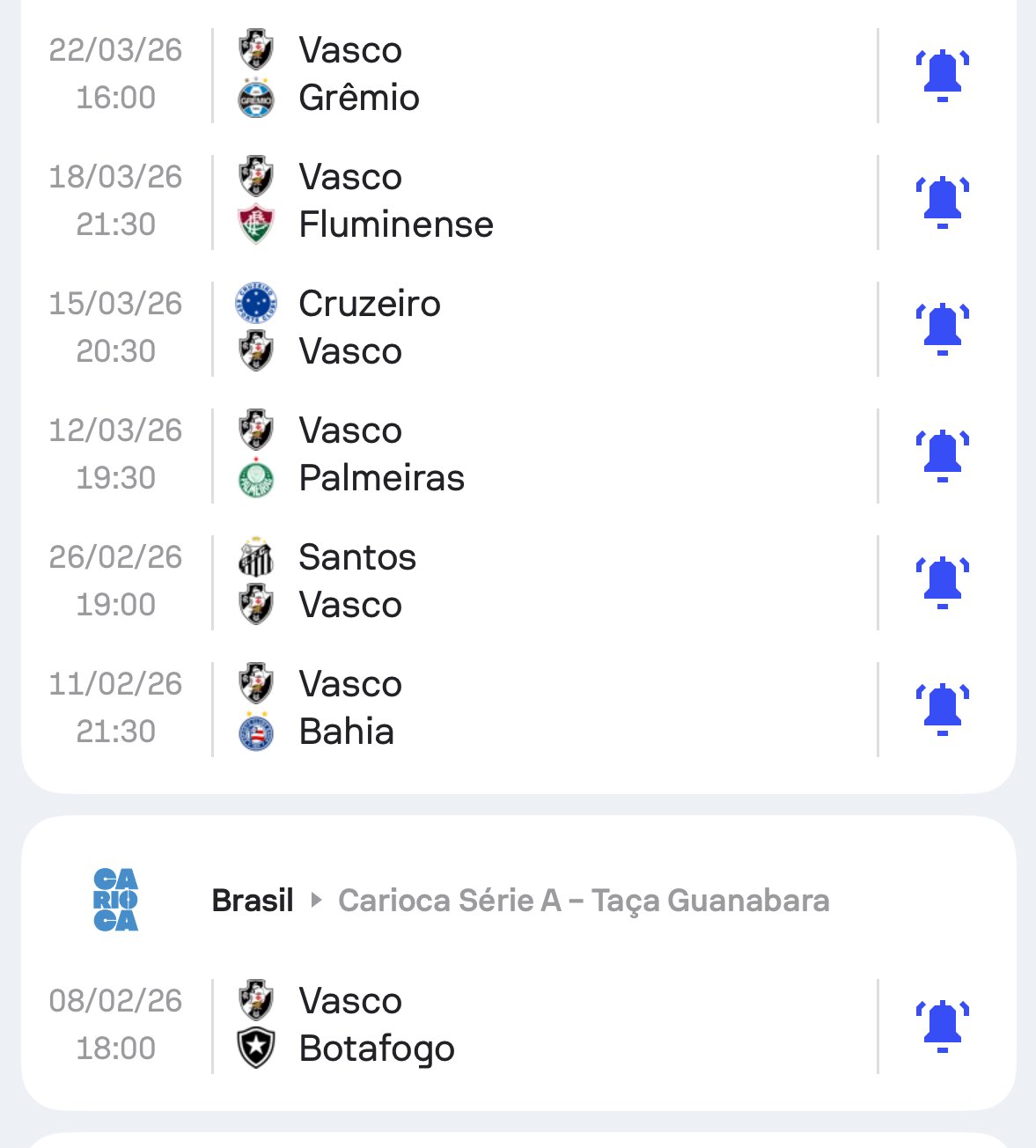
Task: Toggle reminder bell for Vasco vs Palmeiras
Action: click(x=942, y=455)
